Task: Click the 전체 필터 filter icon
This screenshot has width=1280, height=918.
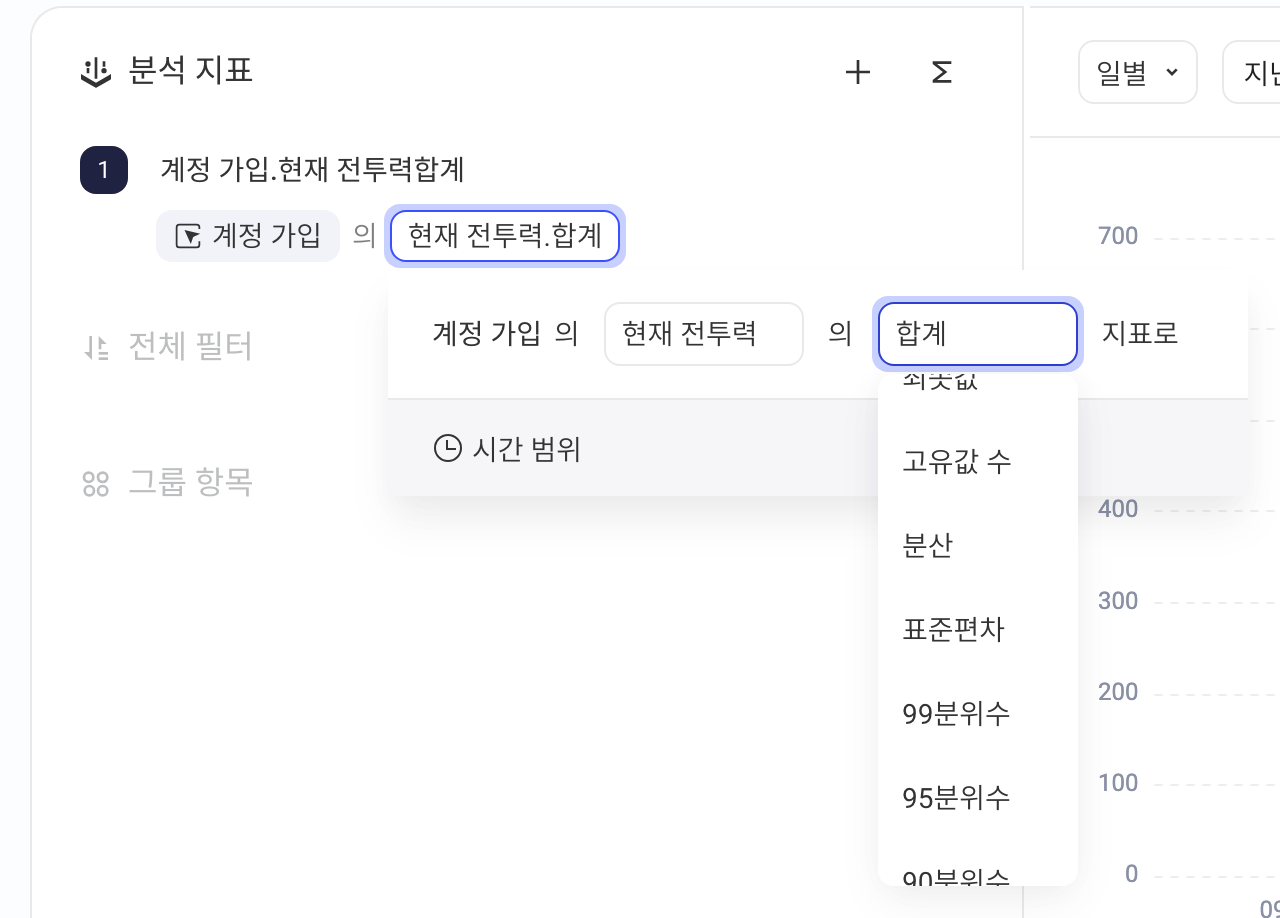Action: pyautogui.click(x=96, y=348)
